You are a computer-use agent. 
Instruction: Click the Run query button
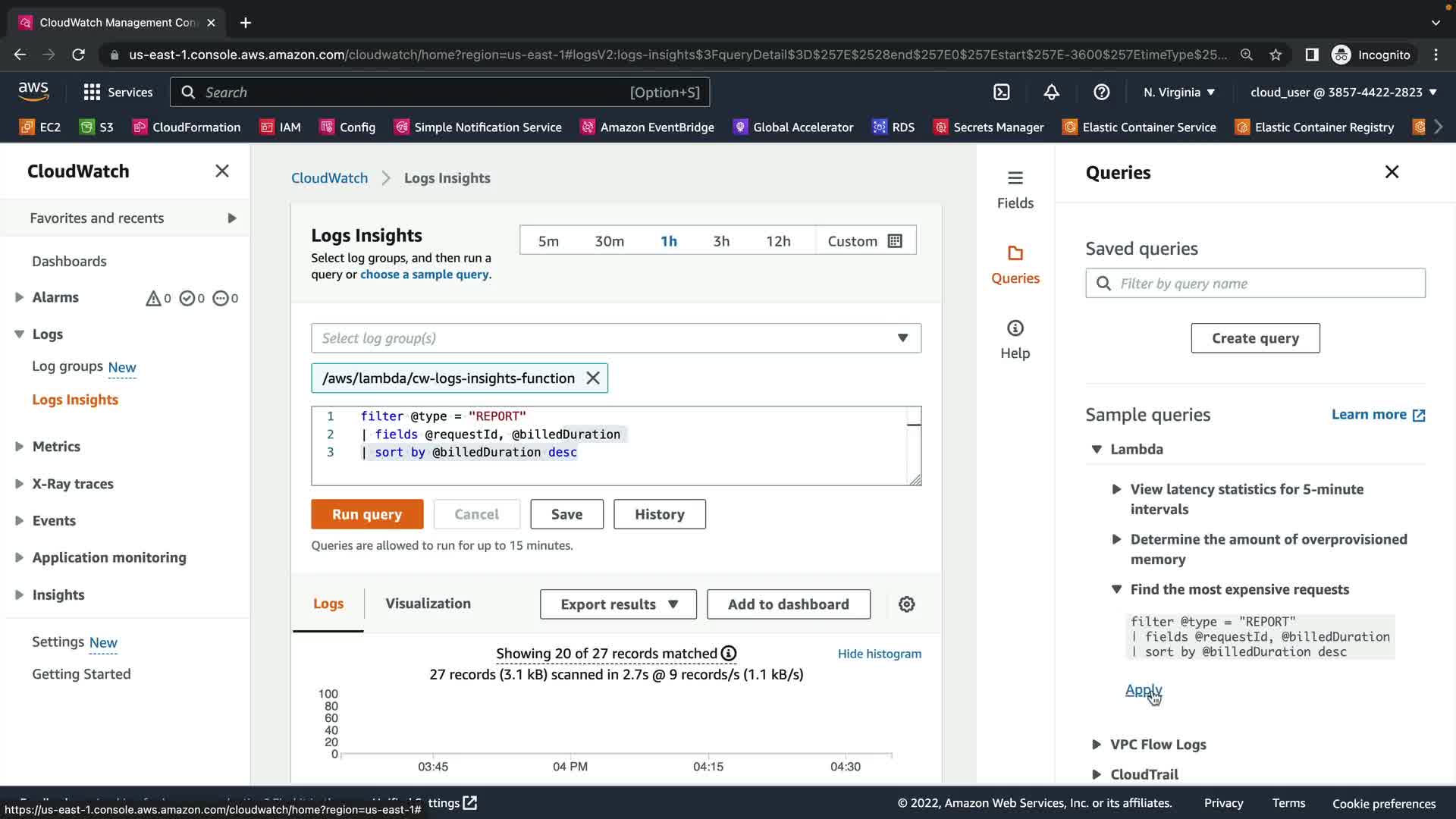coord(367,514)
